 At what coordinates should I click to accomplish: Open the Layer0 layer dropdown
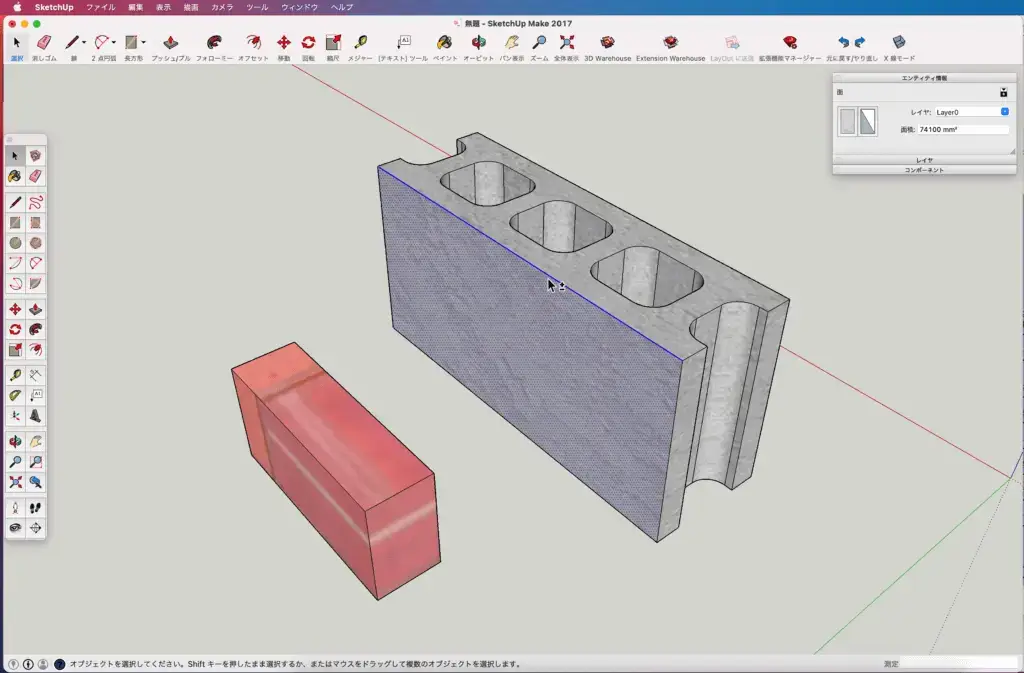click(x=972, y=112)
